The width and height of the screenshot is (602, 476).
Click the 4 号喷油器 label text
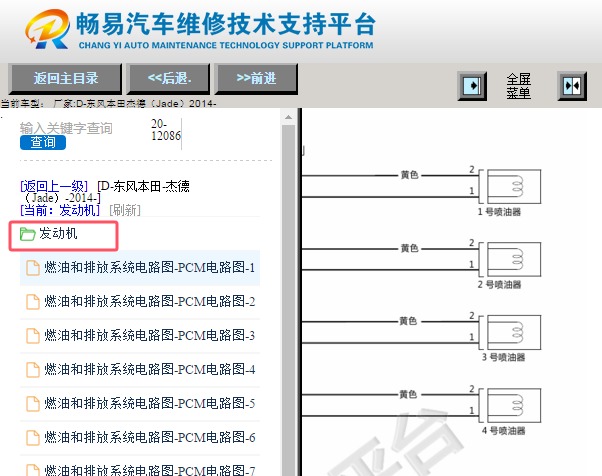click(x=503, y=431)
